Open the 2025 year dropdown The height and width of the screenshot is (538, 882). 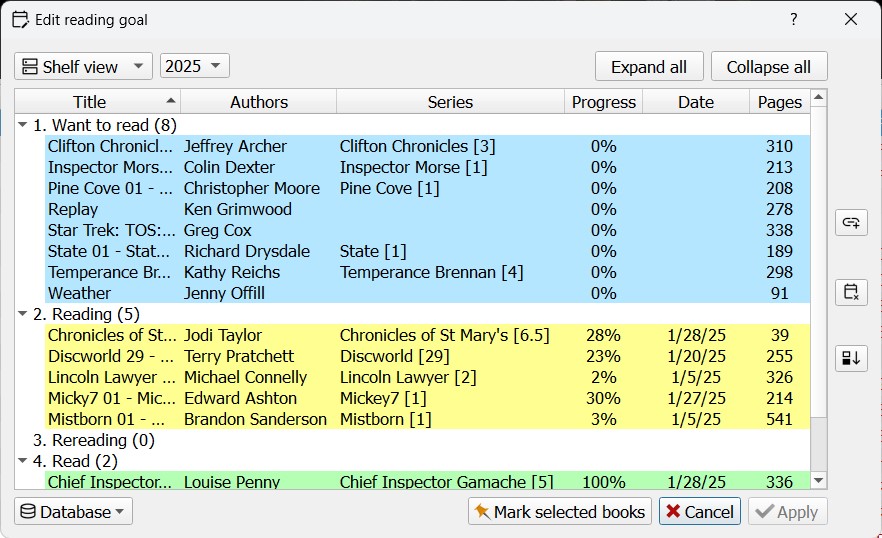coord(195,66)
